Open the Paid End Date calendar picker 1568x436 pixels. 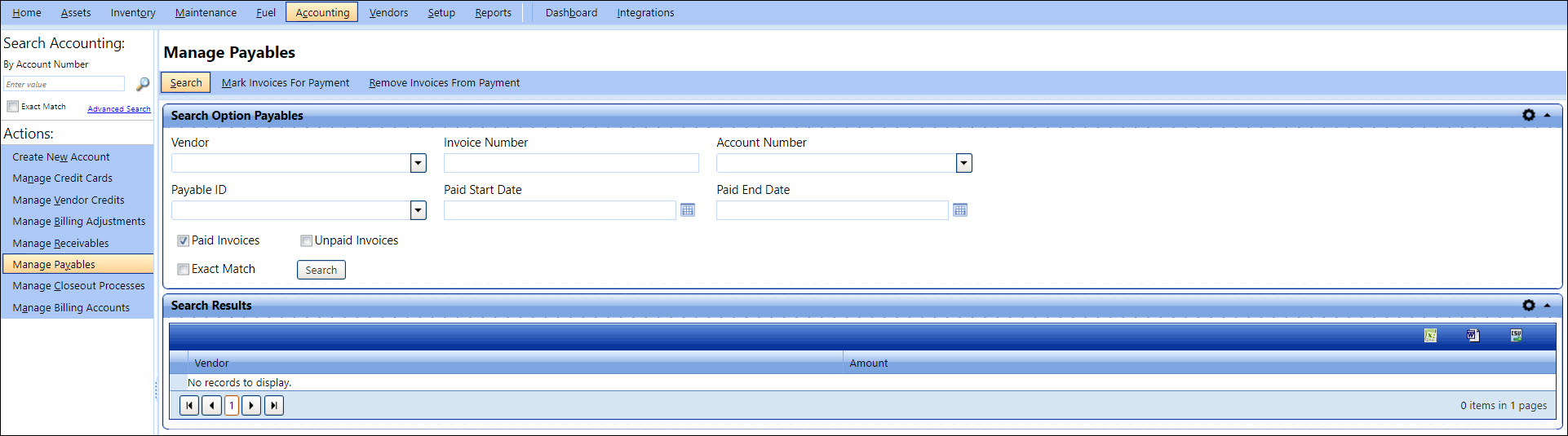[x=960, y=210]
